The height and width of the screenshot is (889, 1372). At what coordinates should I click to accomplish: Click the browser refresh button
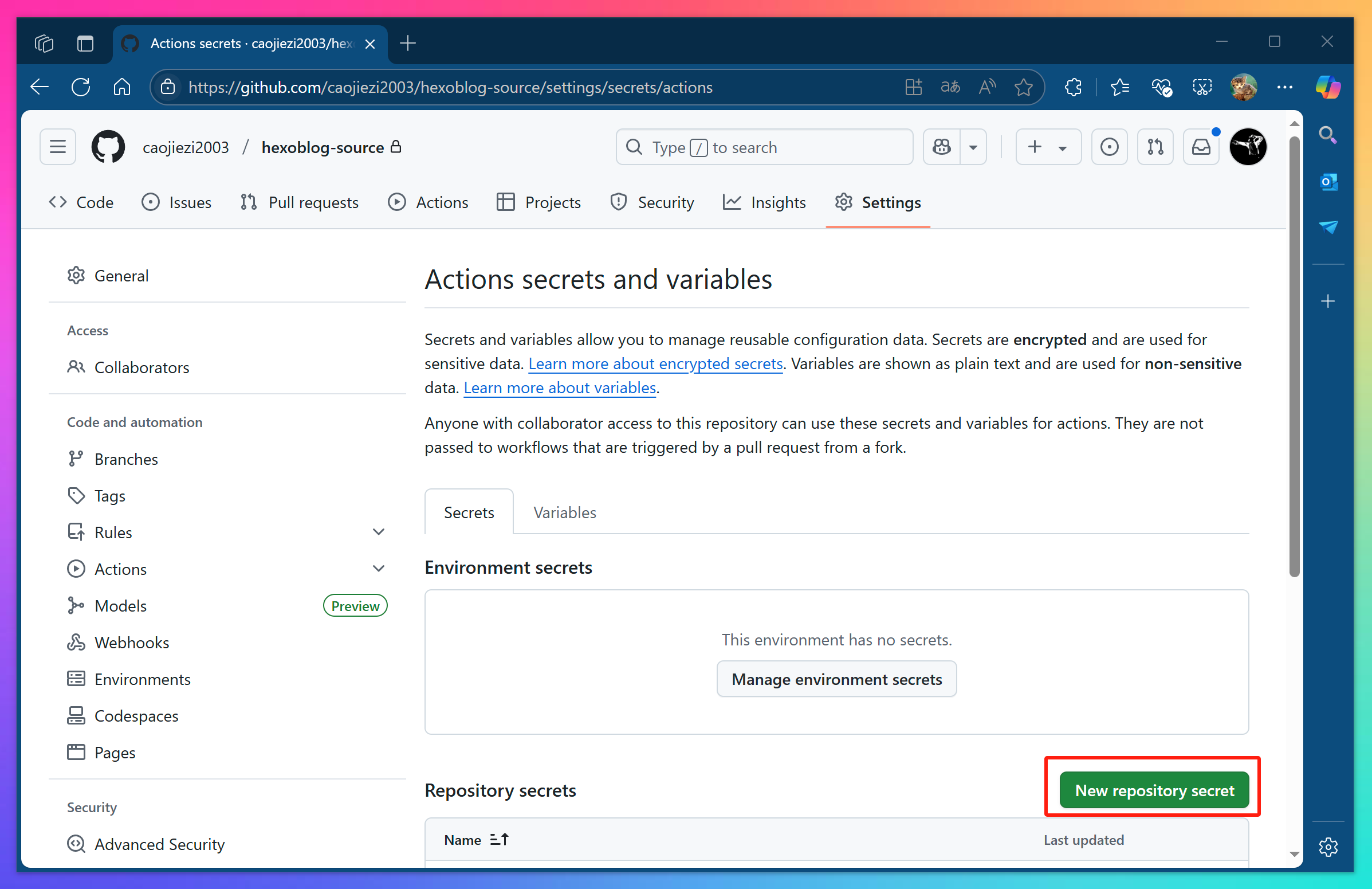tap(81, 87)
